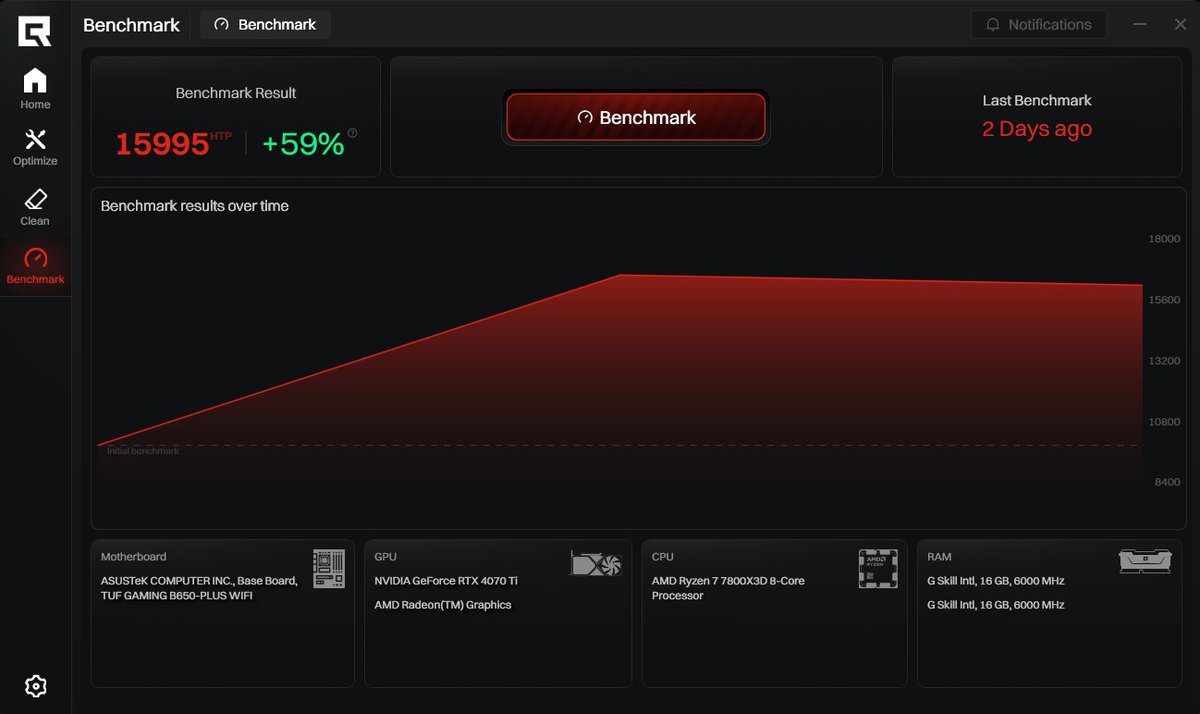Click the +59% improvement value
Viewport: 1200px width, 714px height.
click(x=303, y=144)
